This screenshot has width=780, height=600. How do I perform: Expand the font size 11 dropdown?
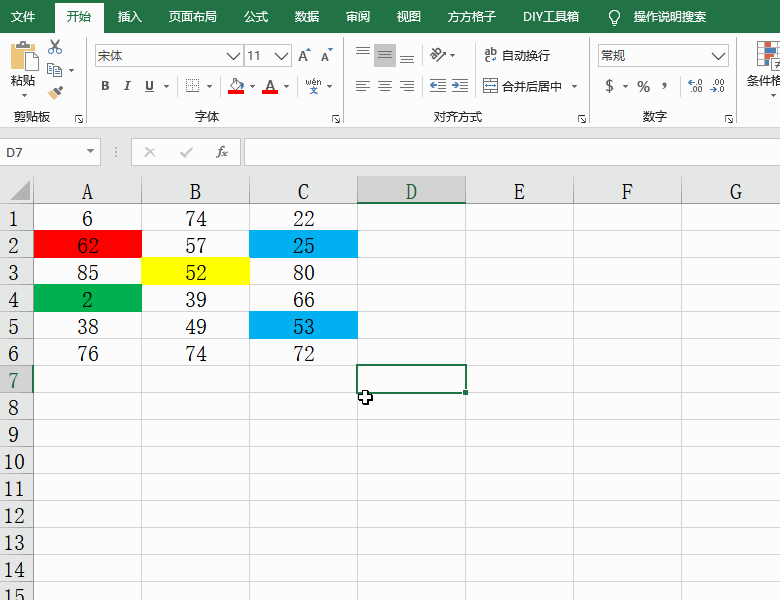[x=282, y=56]
